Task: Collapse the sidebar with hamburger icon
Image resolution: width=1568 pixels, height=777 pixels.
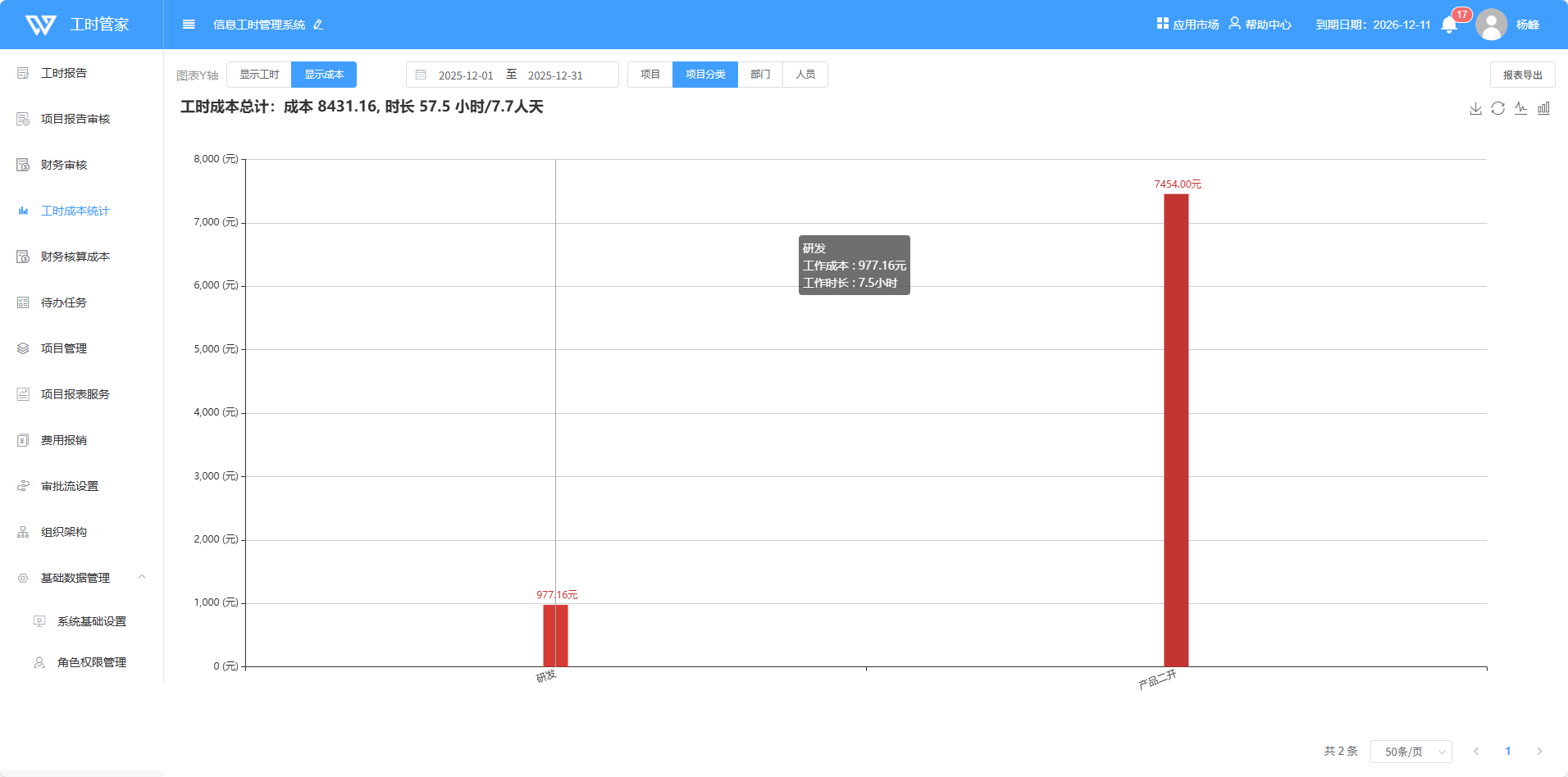Action: coord(189,25)
